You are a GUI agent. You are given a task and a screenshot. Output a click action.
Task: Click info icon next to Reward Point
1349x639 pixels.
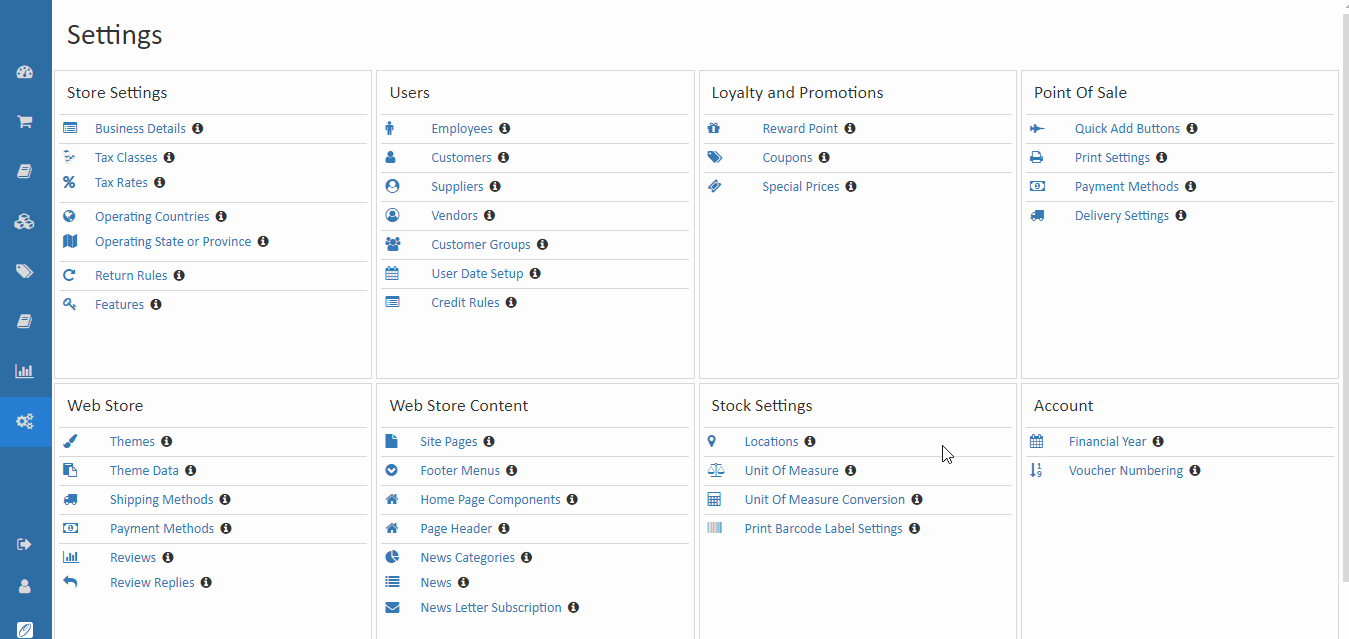pos(850,129)
